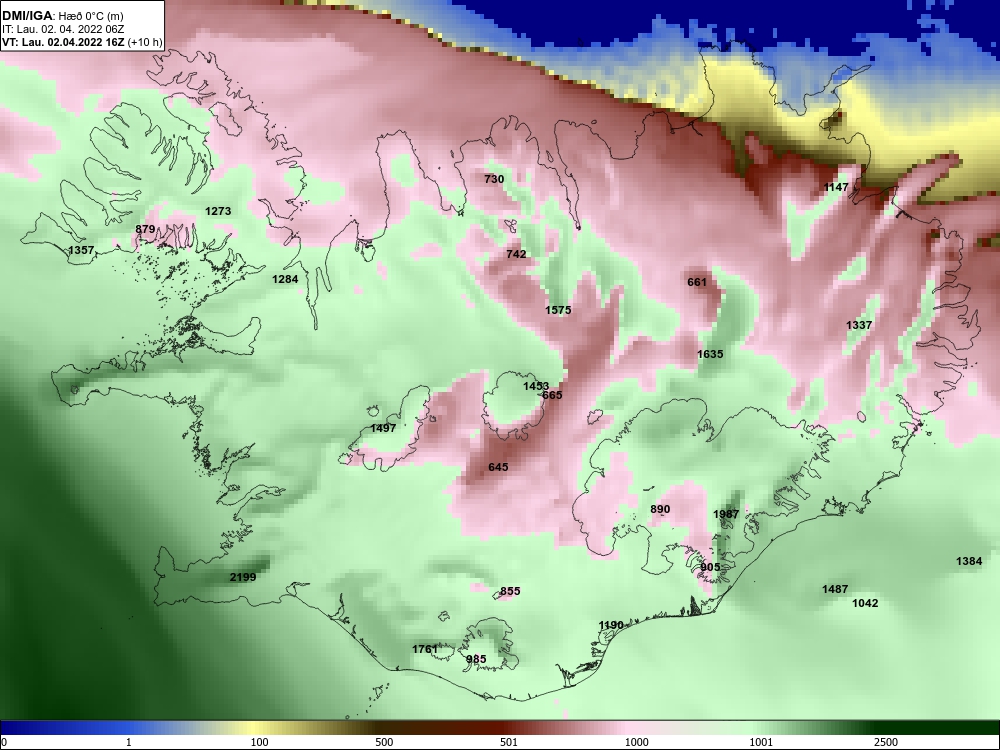The image size is (1000, 750).
Task: Click the 665 height label
Action: click(552, 395)
